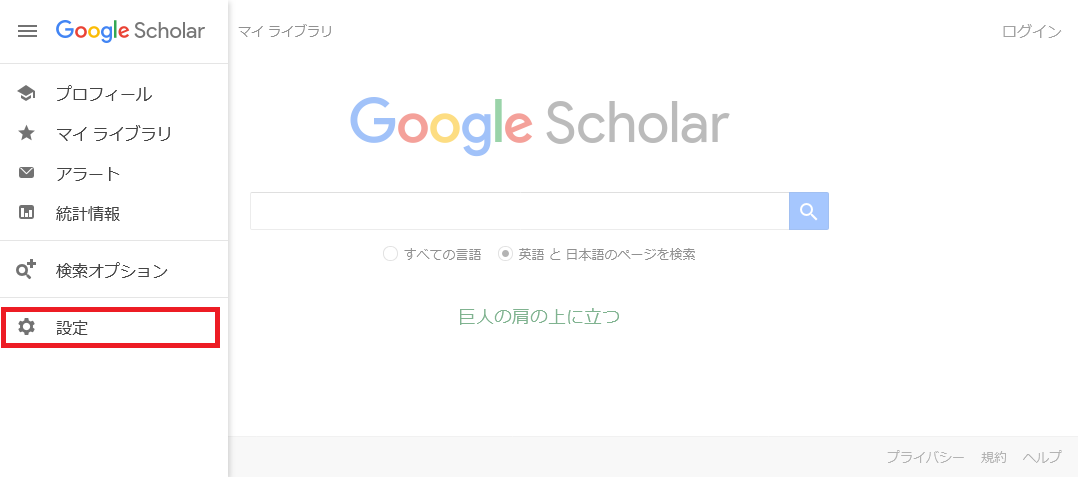
Task: Click the graduation cap profile icon
Action: [26, 93]
